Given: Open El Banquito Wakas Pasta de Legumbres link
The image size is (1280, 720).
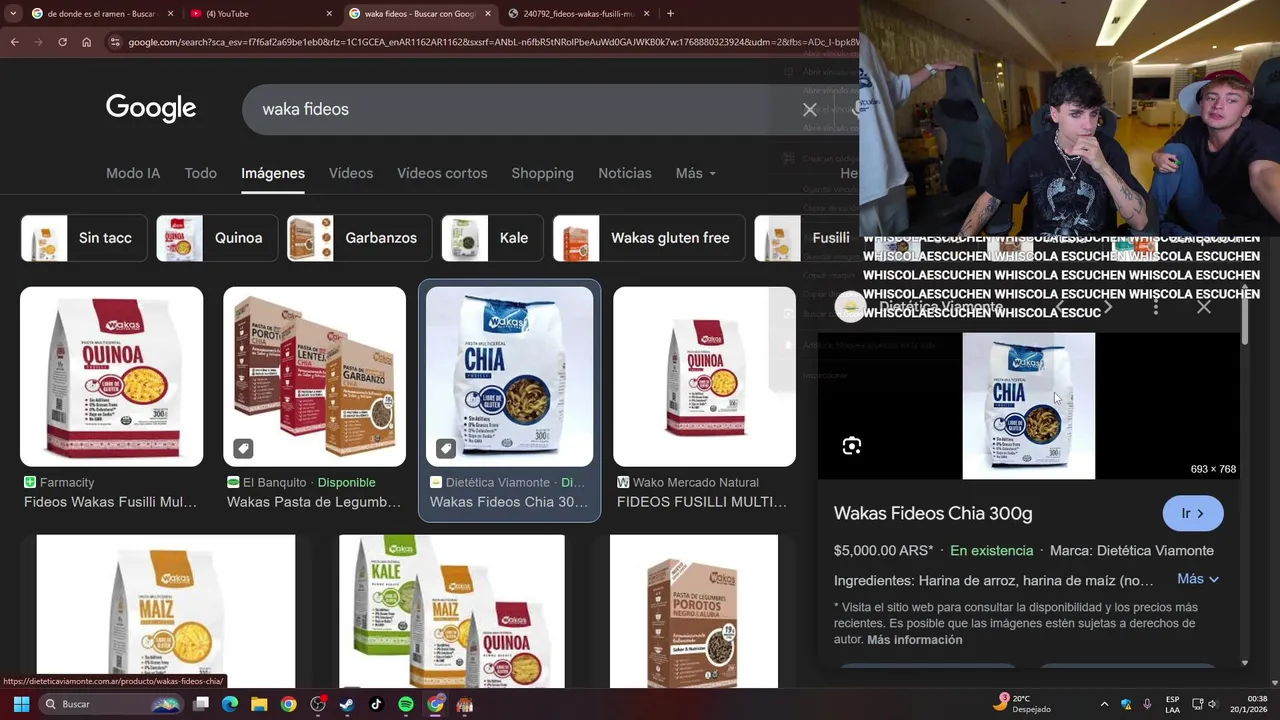Looking at the screenshot, I should (314, 502).
